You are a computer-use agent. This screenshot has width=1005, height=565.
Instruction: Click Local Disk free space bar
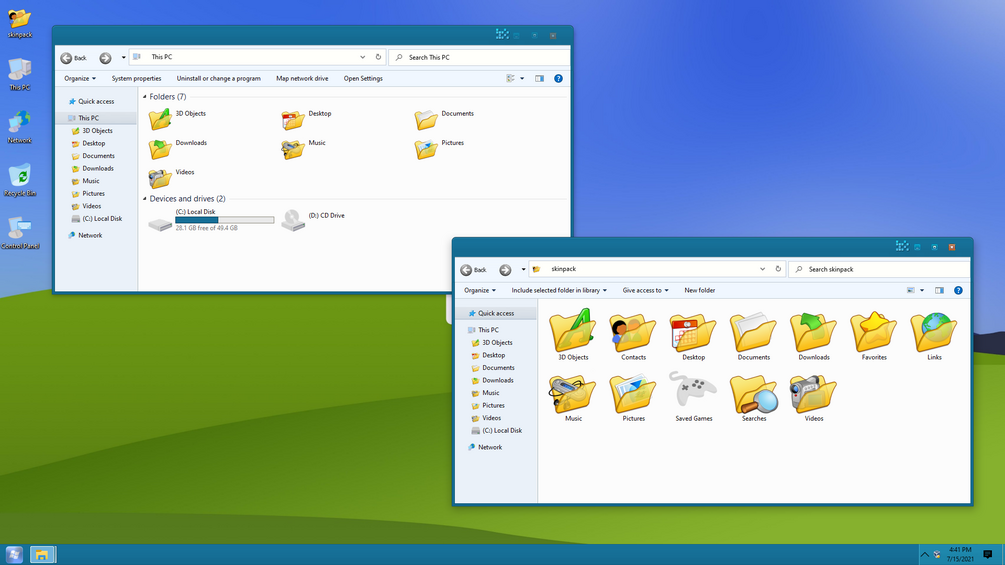[x=224, y=220]
